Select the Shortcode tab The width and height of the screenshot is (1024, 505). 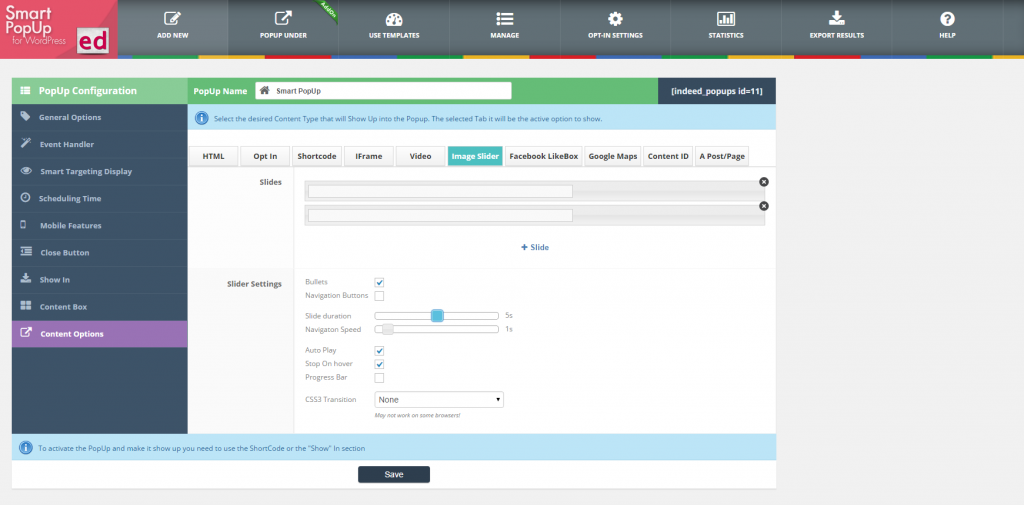point(317,156)
